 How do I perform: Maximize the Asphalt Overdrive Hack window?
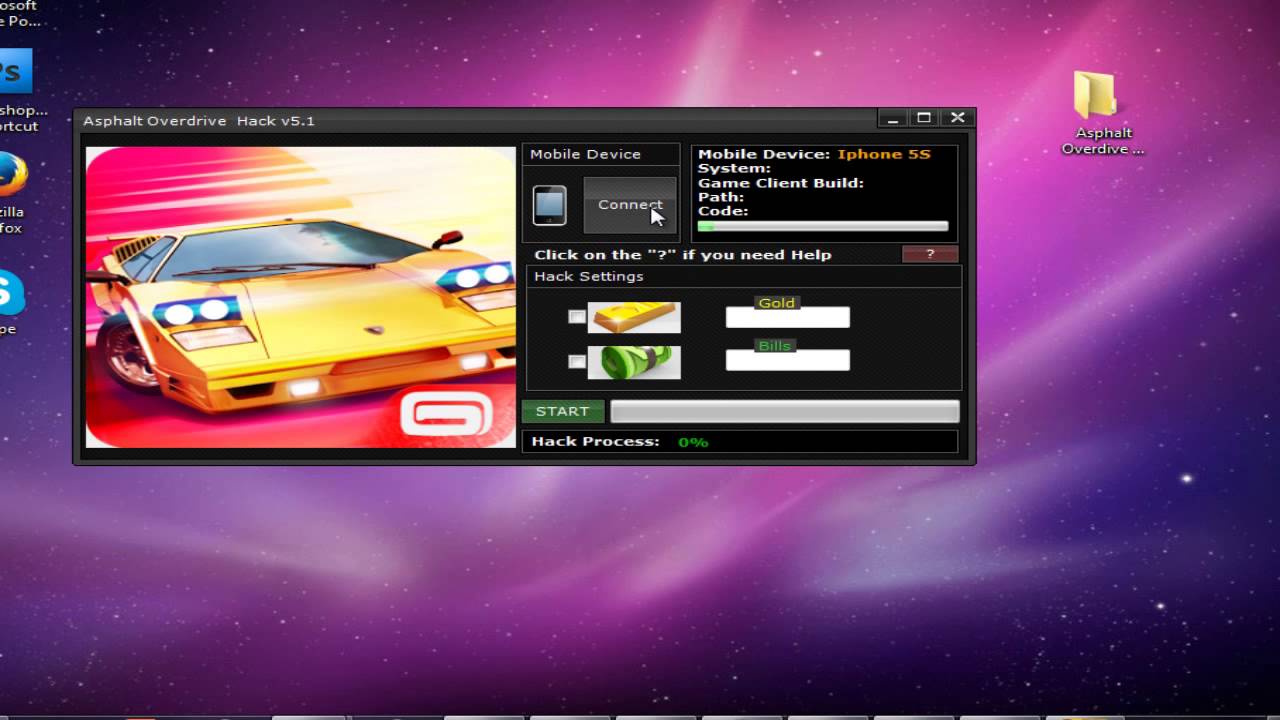924,118
